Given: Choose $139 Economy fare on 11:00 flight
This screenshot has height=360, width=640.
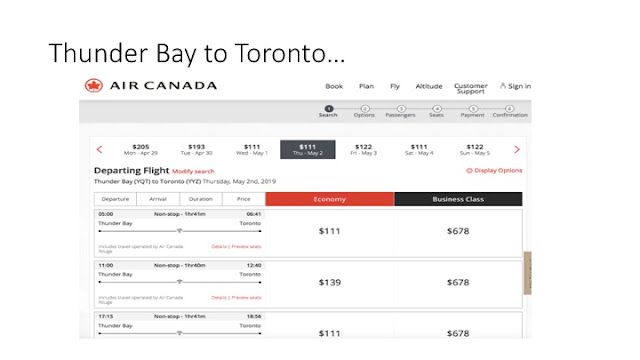Looking at the screenshot, I should pyautogui.click(x=329, y=282).
